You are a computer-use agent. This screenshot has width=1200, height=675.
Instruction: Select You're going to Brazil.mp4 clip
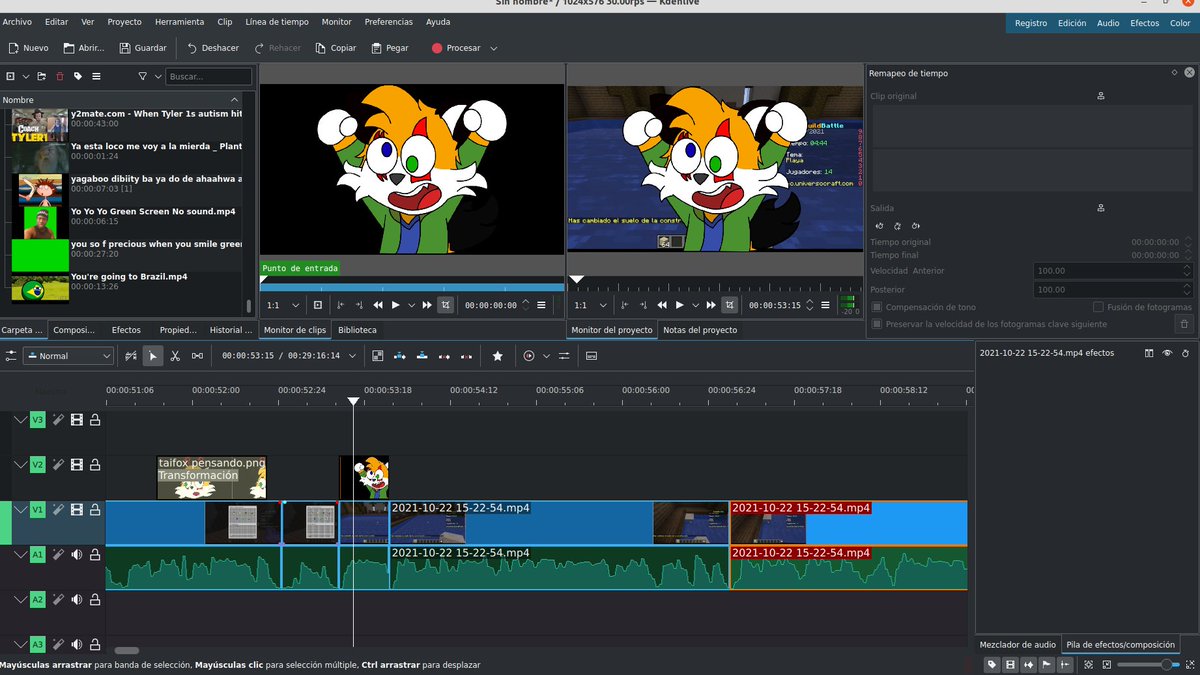point(125,287)
